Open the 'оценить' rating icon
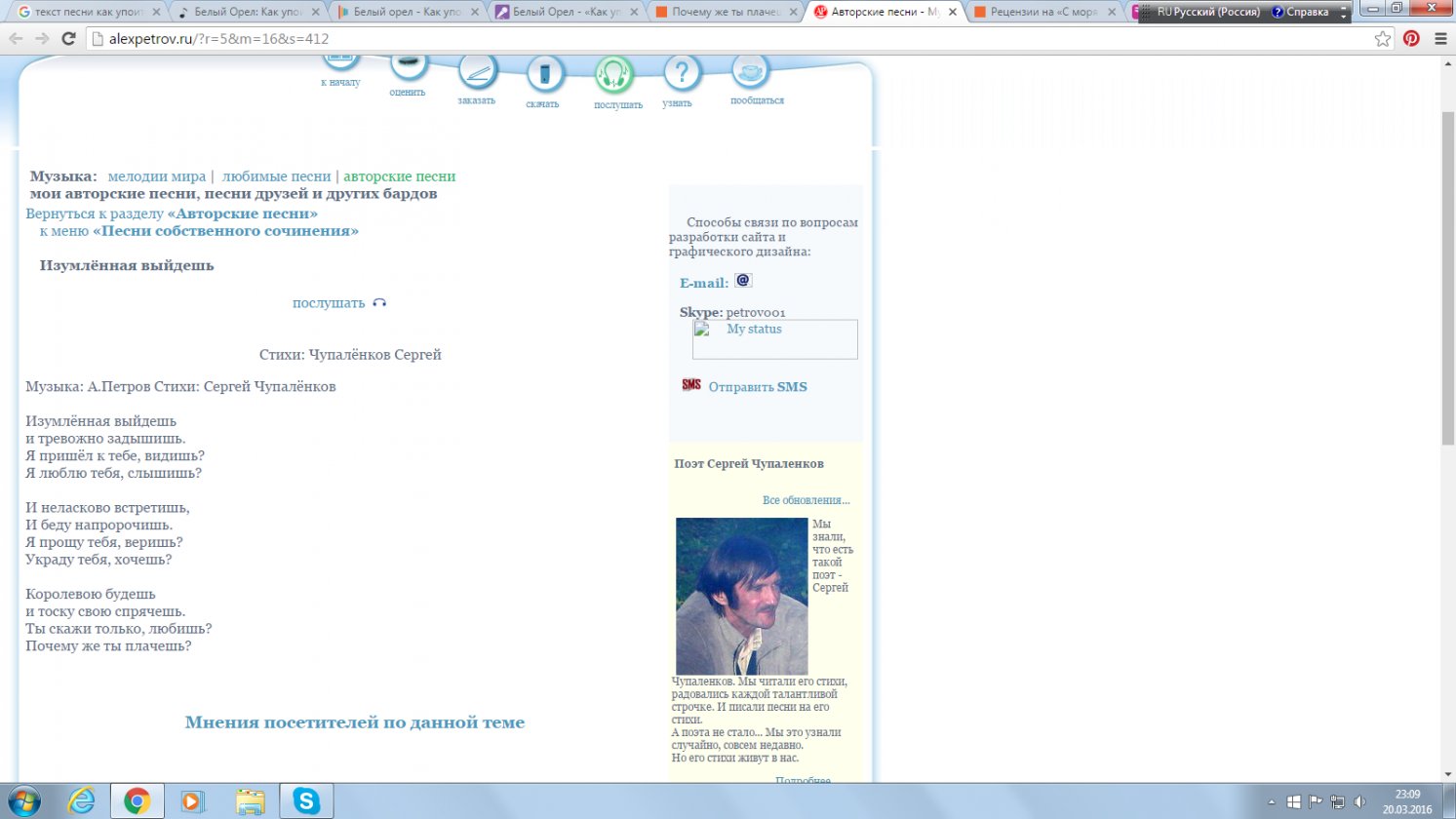The height and width of the screenshot is (819, 1456). (x=409, y=64)
